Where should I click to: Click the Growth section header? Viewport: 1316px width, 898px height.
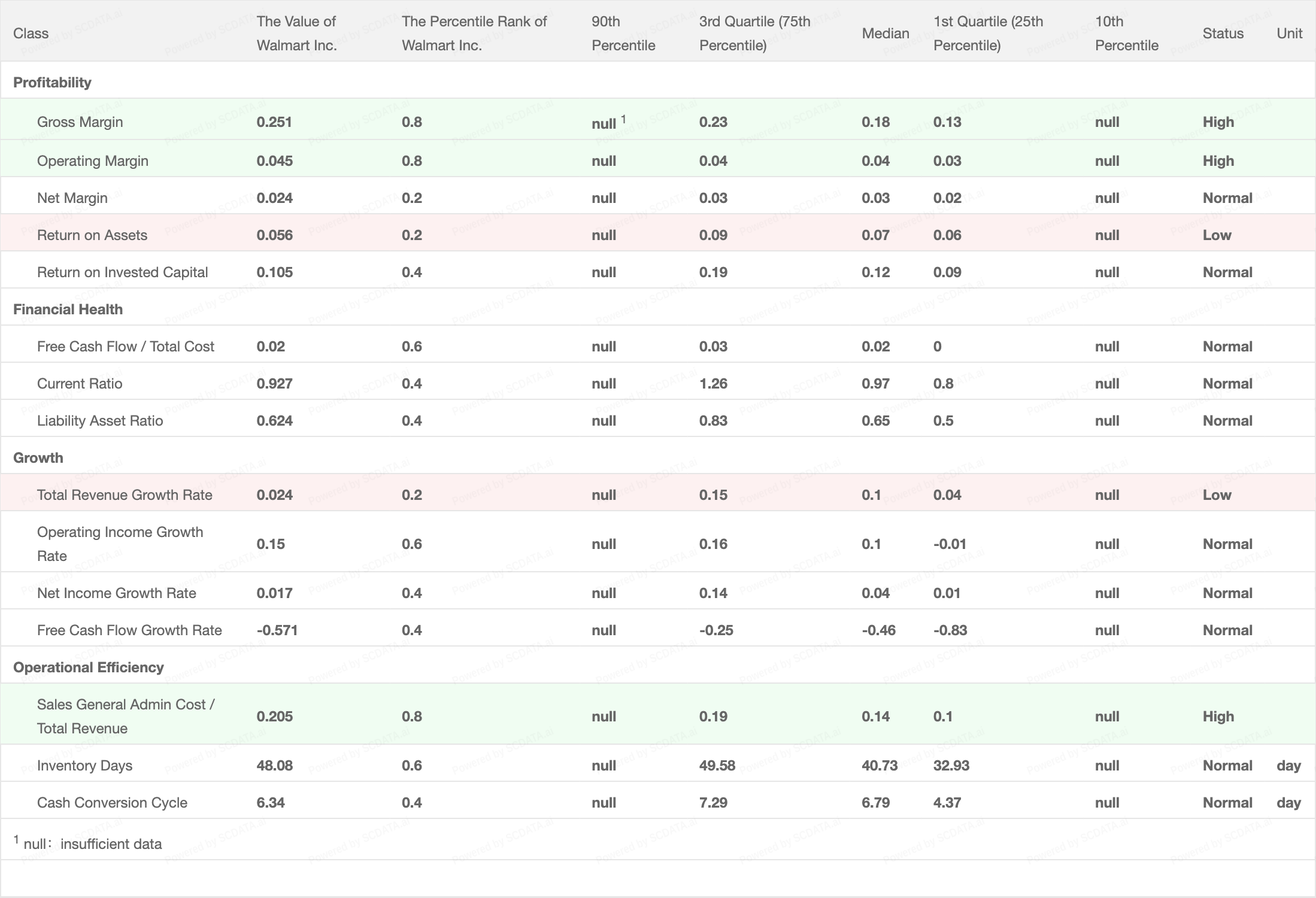point(38,458)
